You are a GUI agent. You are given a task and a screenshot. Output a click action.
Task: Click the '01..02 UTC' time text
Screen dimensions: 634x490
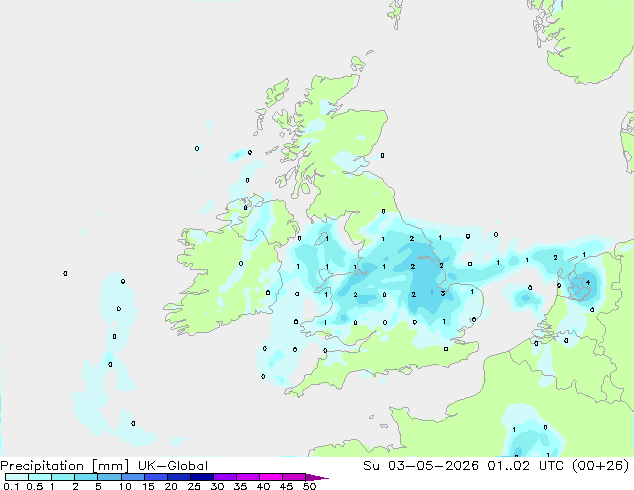[527, 466]
